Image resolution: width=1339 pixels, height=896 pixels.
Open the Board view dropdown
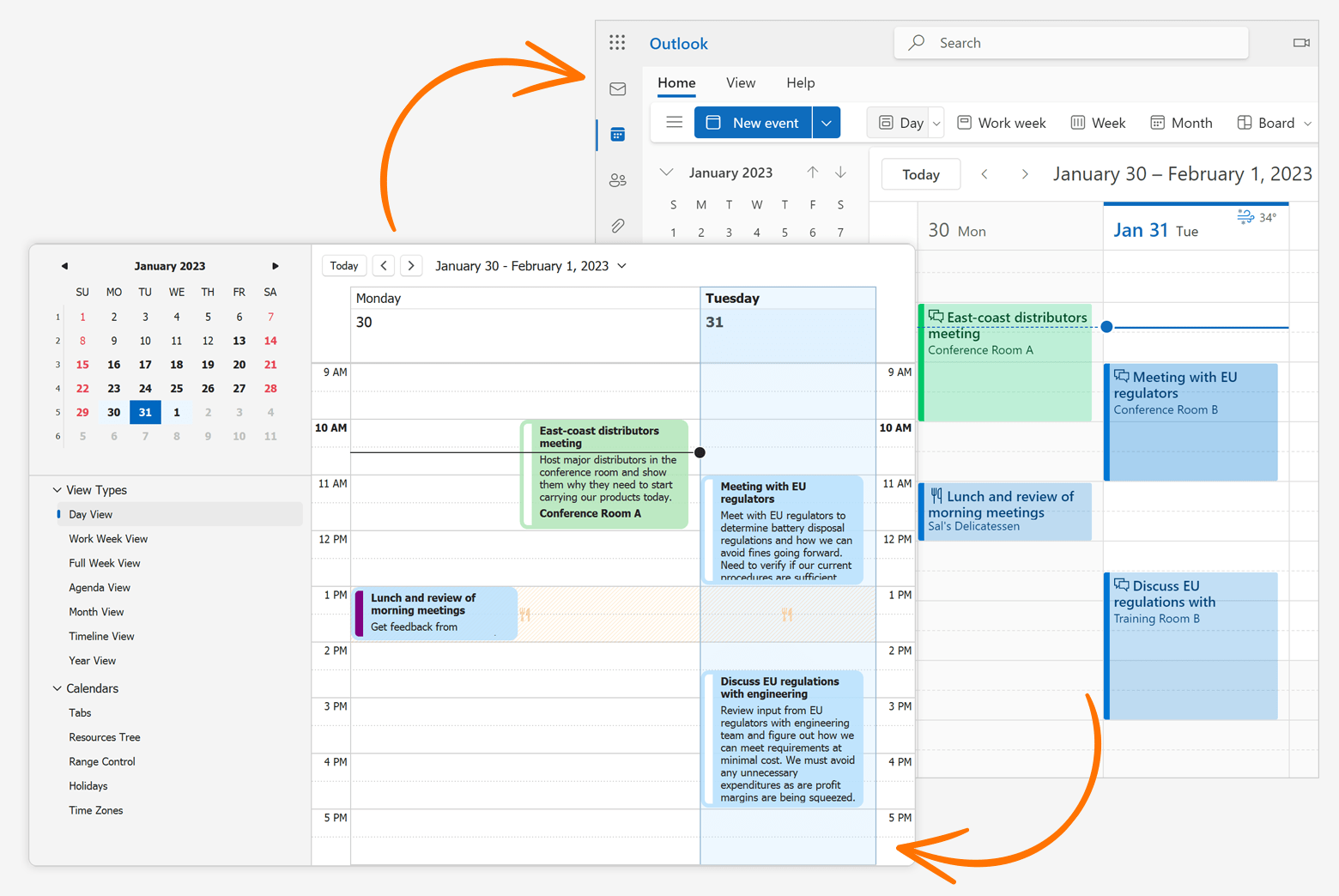coord(1306,122)
